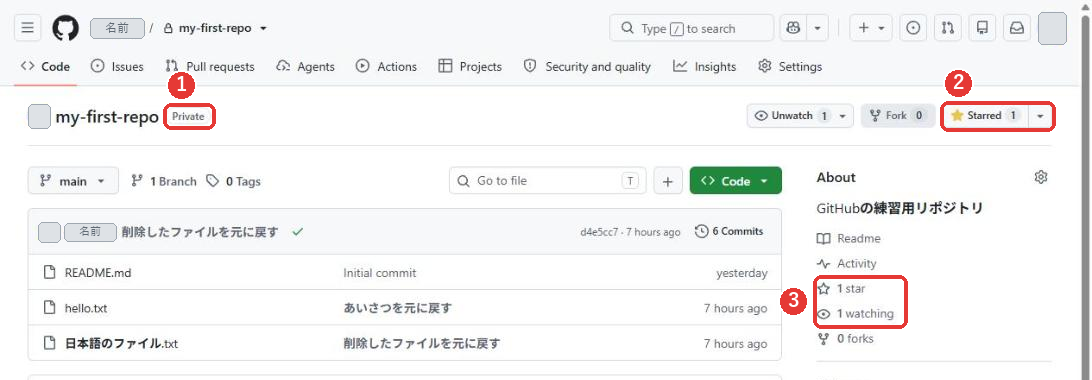Viewport: 1092px width, 380px height.
Task: Open the add file plus button
Action: [x=668, y=181]
